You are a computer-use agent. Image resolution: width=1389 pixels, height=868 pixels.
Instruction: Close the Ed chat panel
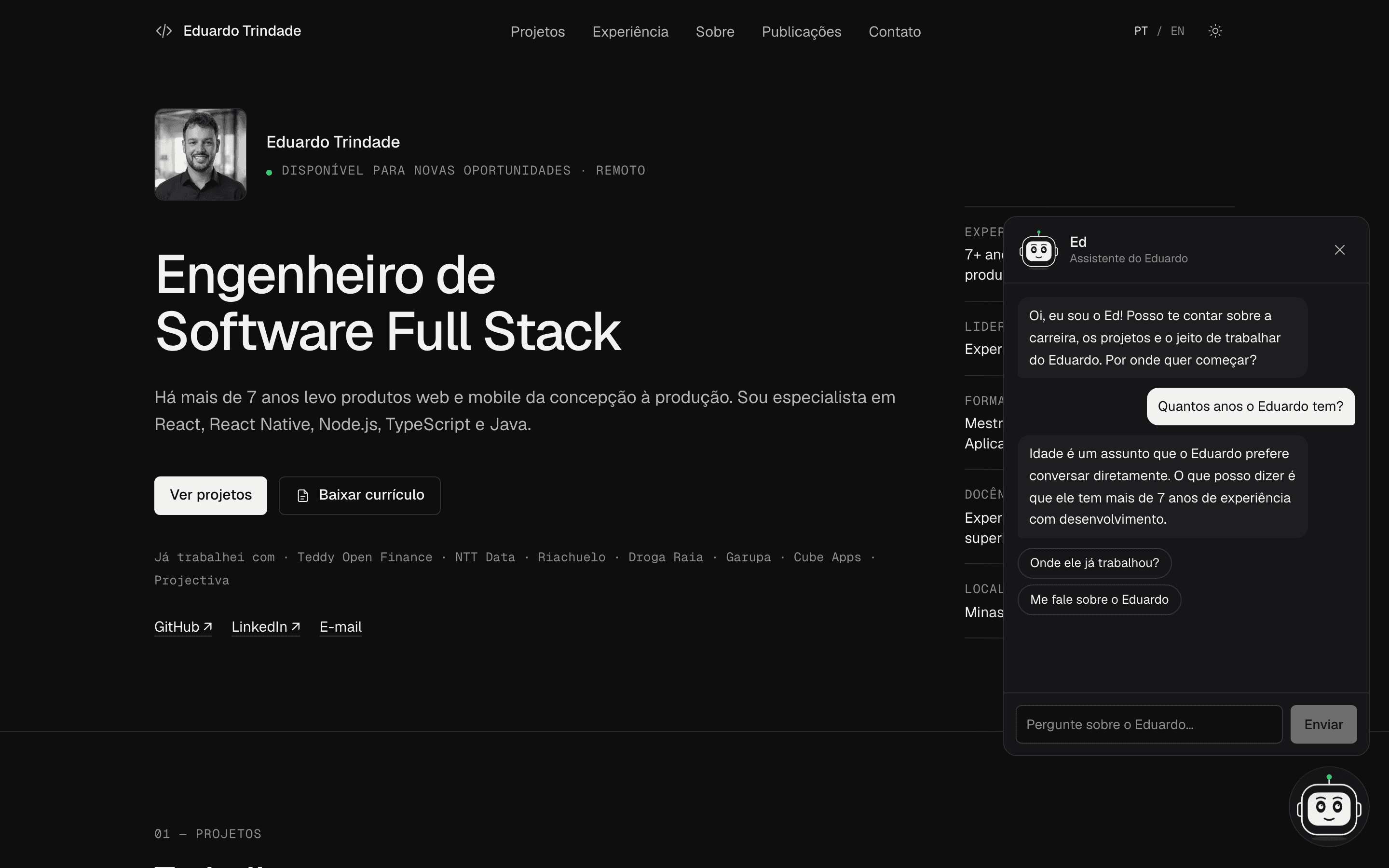coord(1340,250)
